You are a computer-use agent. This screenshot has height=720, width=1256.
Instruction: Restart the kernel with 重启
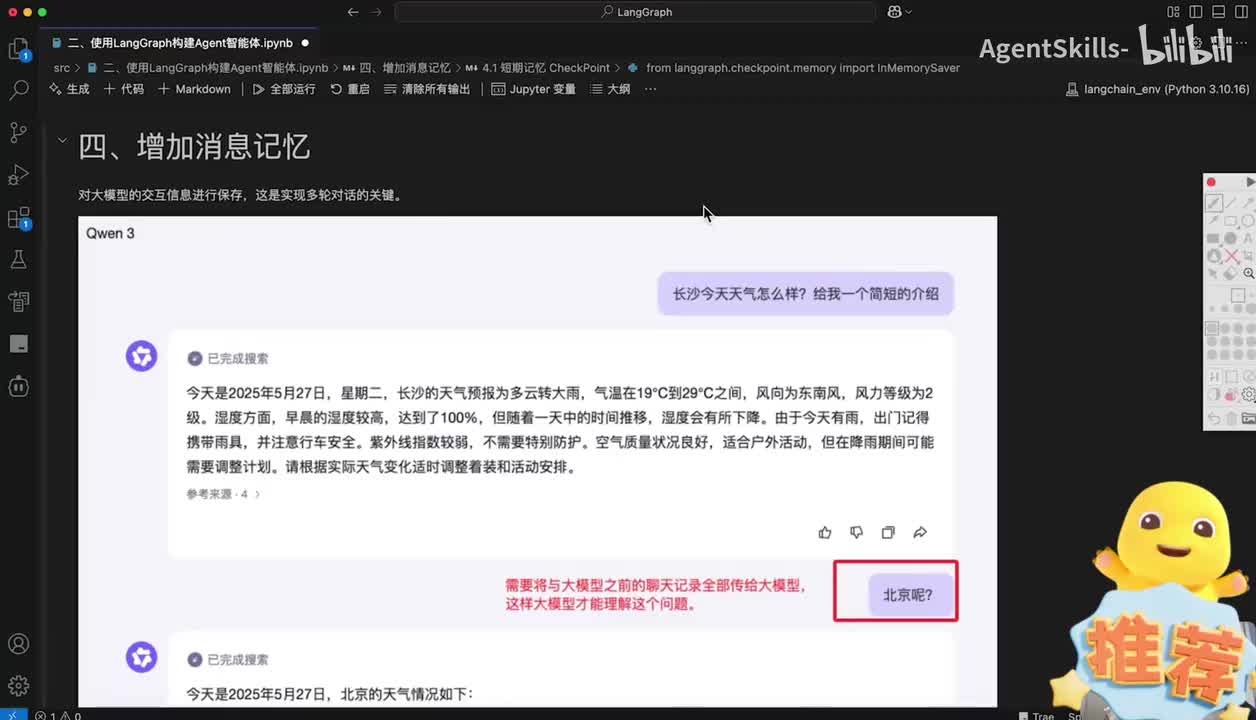(350, 89)
